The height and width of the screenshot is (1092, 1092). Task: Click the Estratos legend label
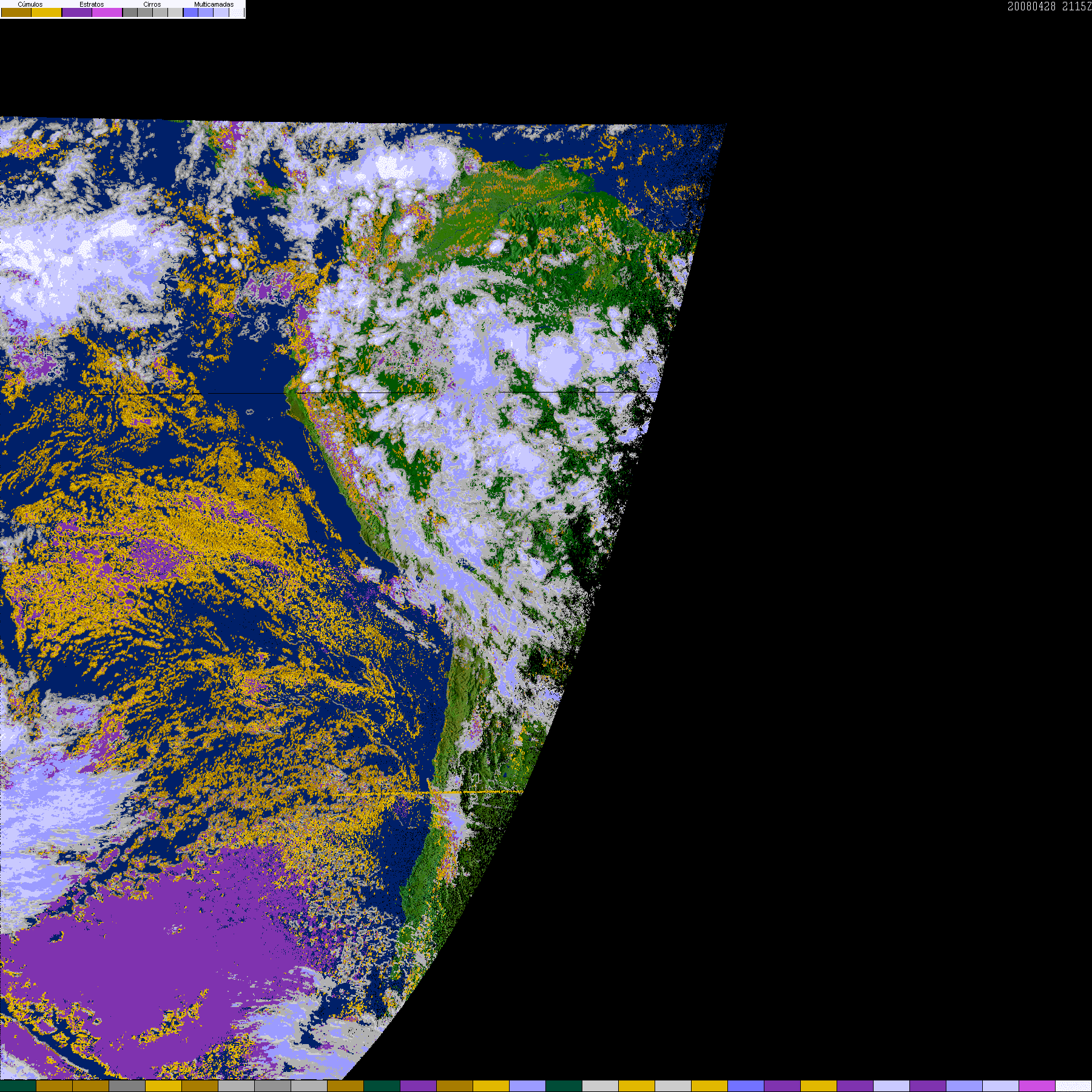pyautogui.click(x=92, y=4)
